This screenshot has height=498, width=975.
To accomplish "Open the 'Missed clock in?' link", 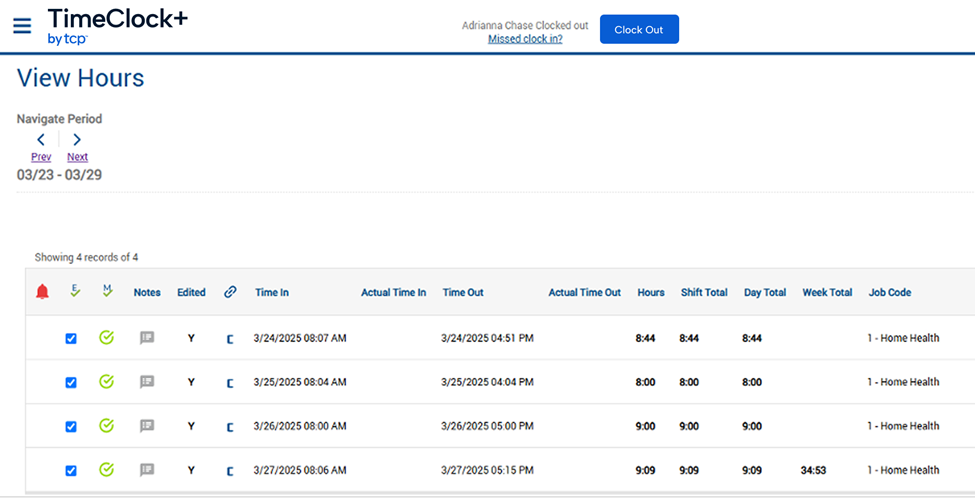I will [525, 39].
